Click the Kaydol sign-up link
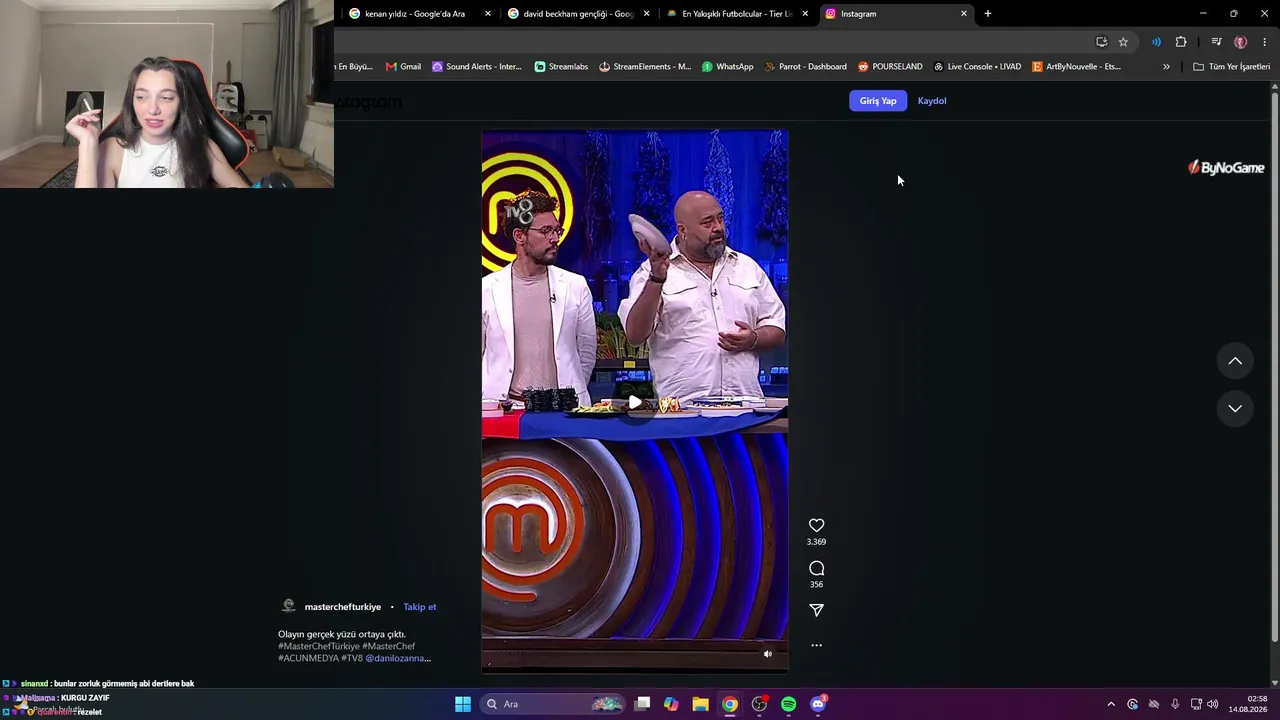Viewport: 1280px width, 720px height. [932, 101]
